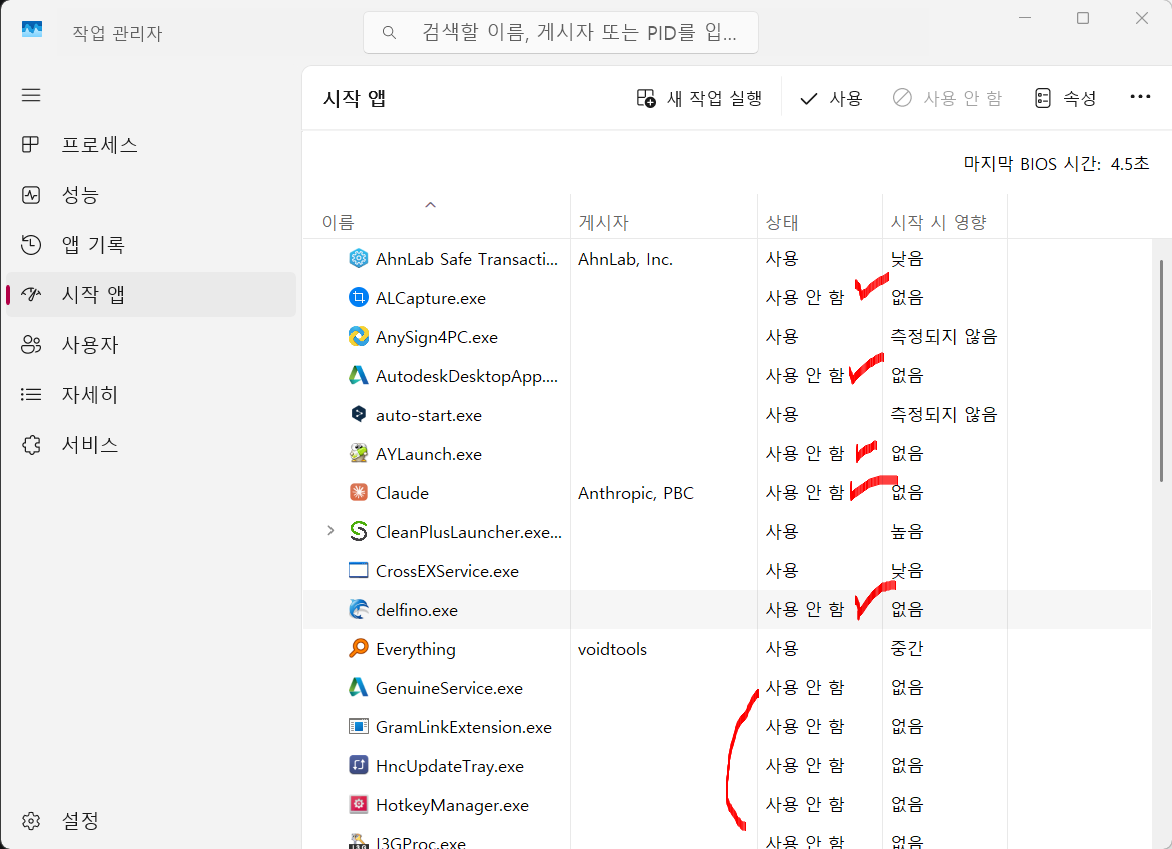Click the 사용자 users icon
1172x849 pixels.
point(31,345)
